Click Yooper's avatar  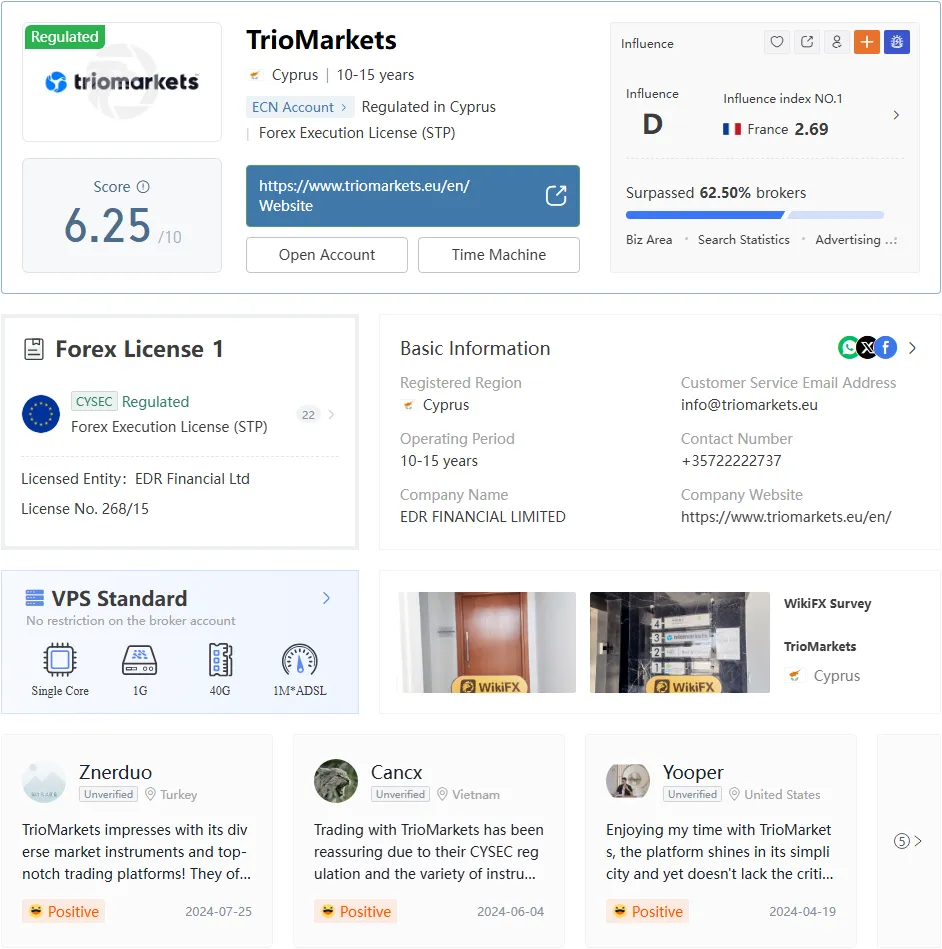(x=628, y=781)
